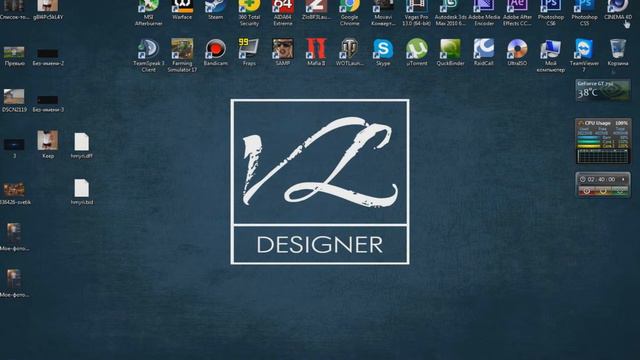This screenshot has height=360, width=640.
Task: Launch the Warface game shortcut
Action: (x=182, y=11)
